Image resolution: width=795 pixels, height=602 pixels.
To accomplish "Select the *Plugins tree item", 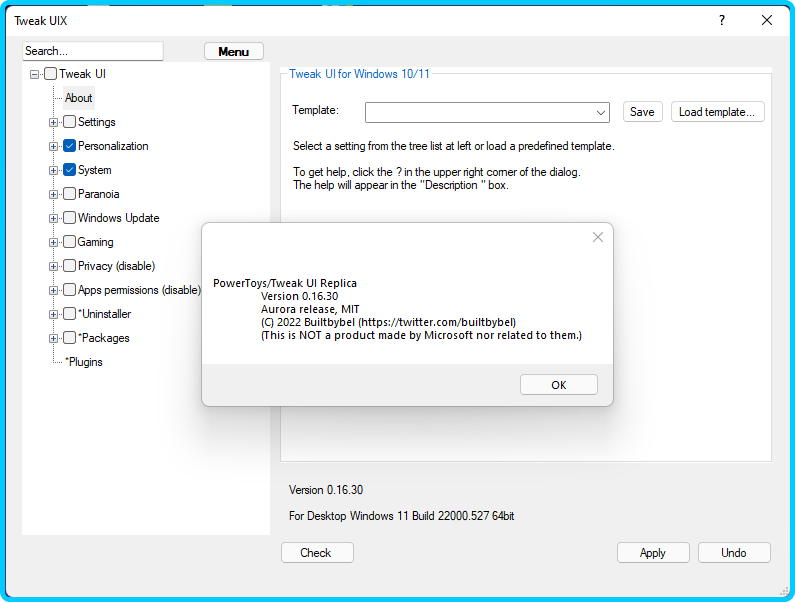I will tap(84, 362).
